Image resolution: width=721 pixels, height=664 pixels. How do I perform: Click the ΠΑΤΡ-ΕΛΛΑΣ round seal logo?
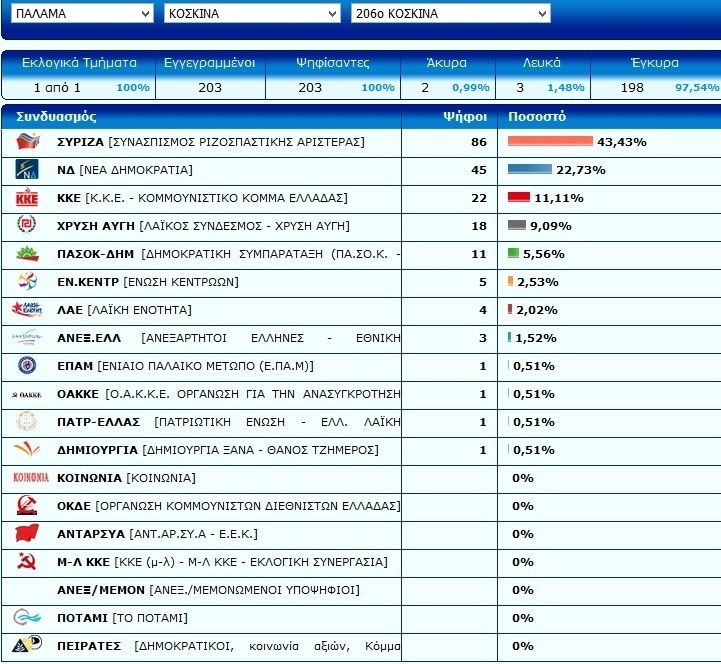click(x=27, y=421)
